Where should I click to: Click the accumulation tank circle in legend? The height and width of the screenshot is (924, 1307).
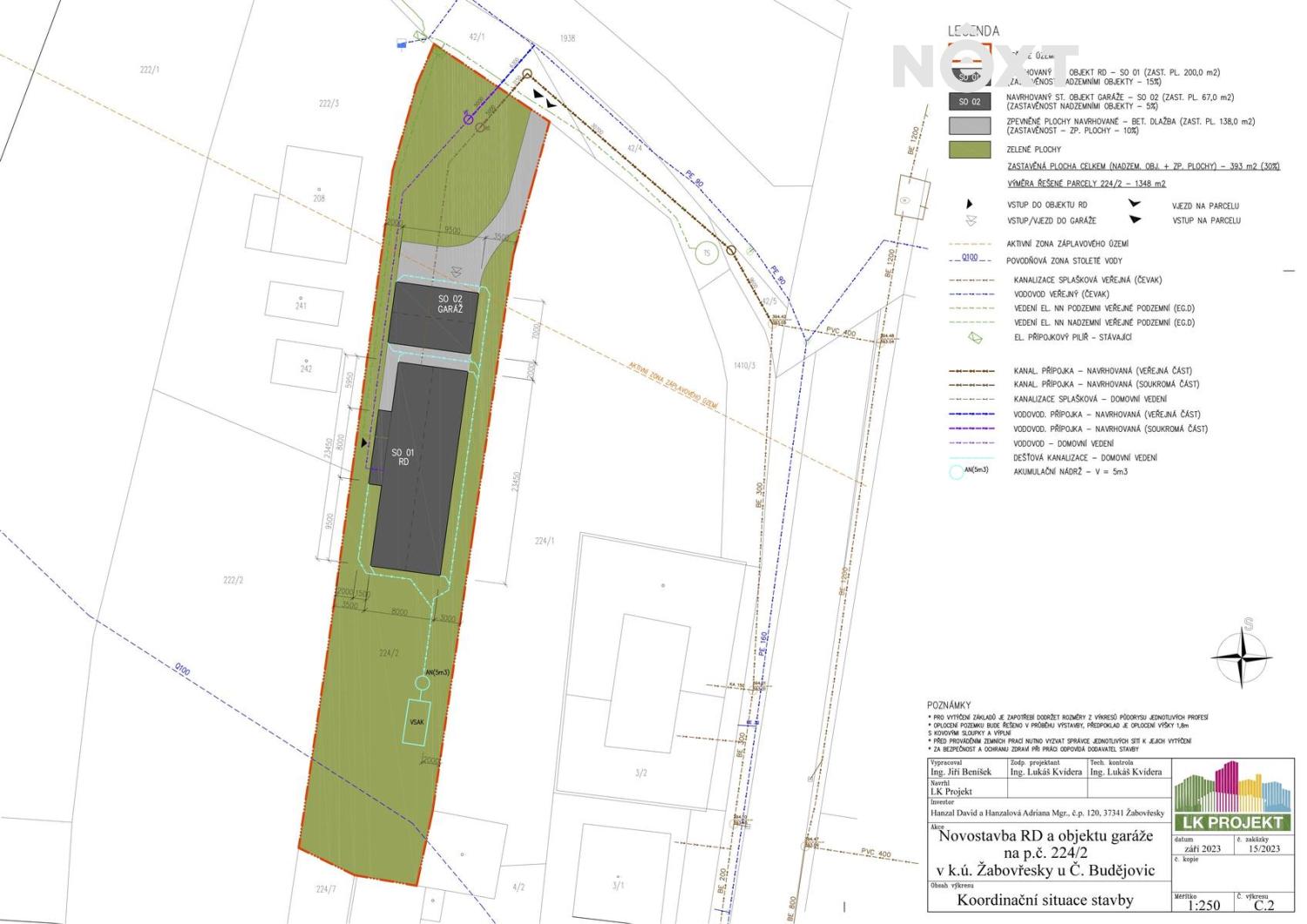(x=957, y=472)
